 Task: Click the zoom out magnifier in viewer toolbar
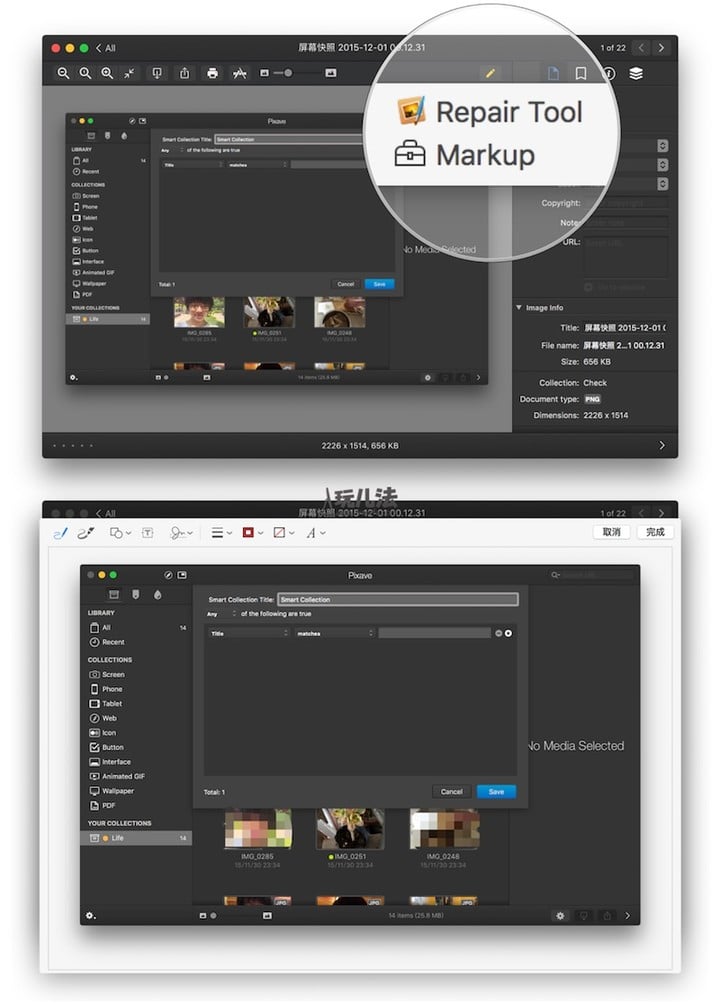point(63,73)
